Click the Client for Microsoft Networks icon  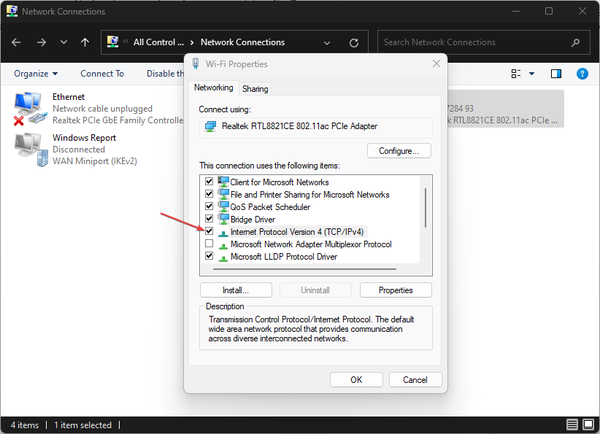coord(223,181)
